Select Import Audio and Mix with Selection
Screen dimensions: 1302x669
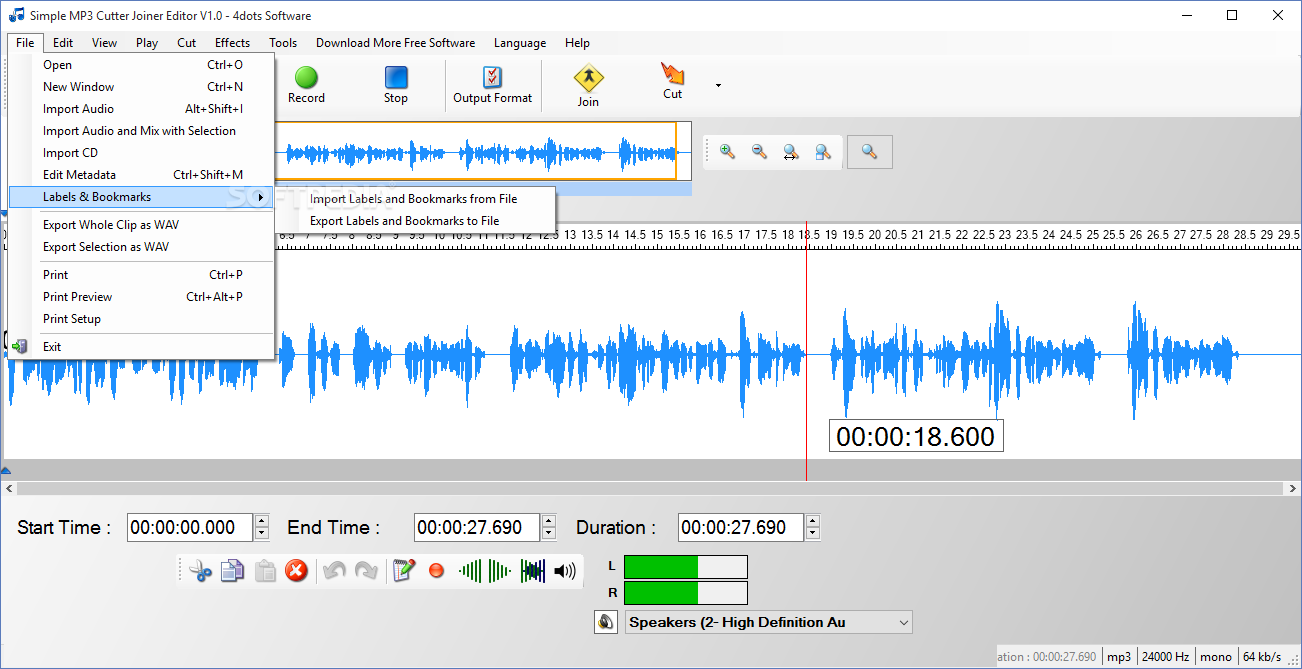(141, 131)
